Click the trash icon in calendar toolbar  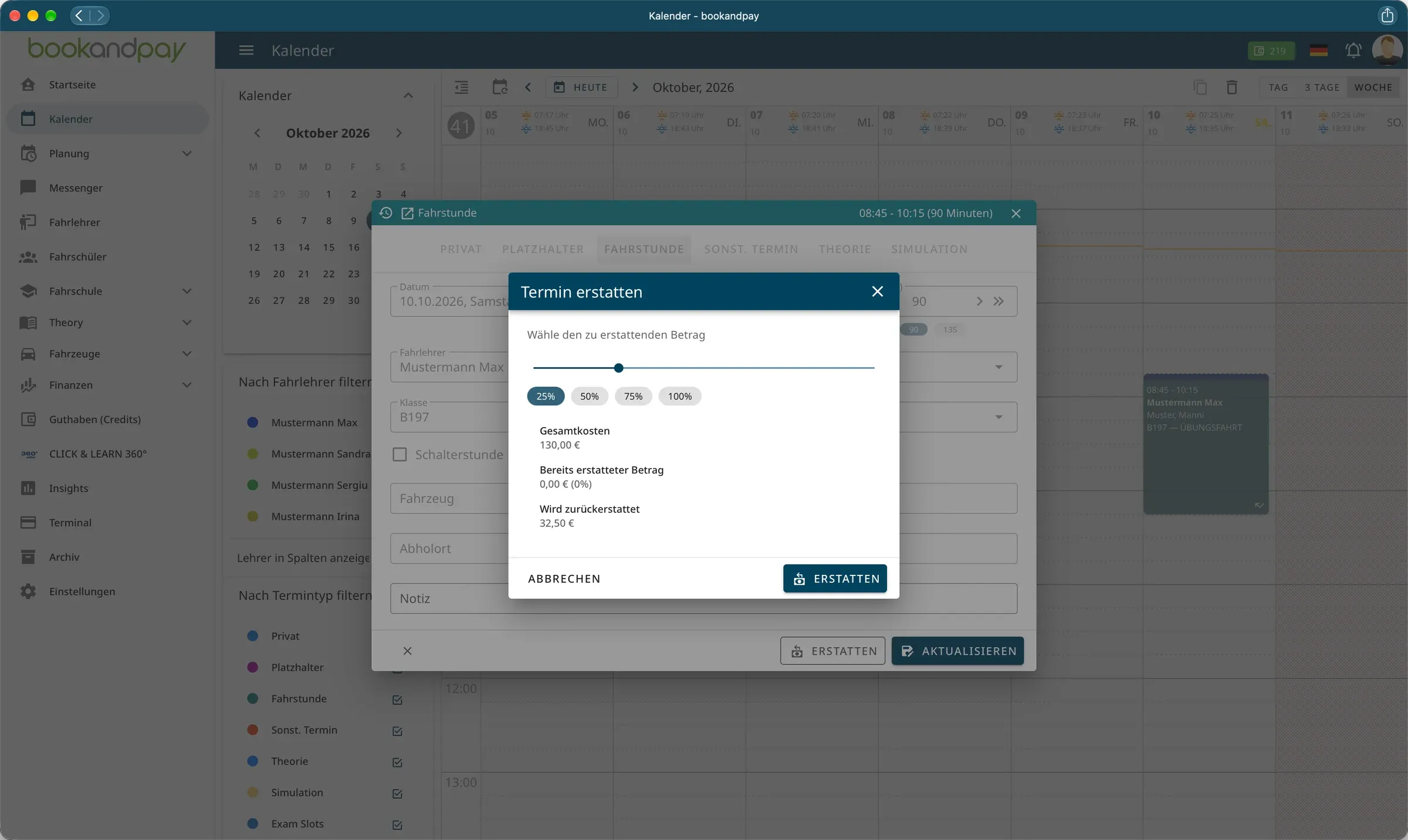click(x=1232, y=87)
